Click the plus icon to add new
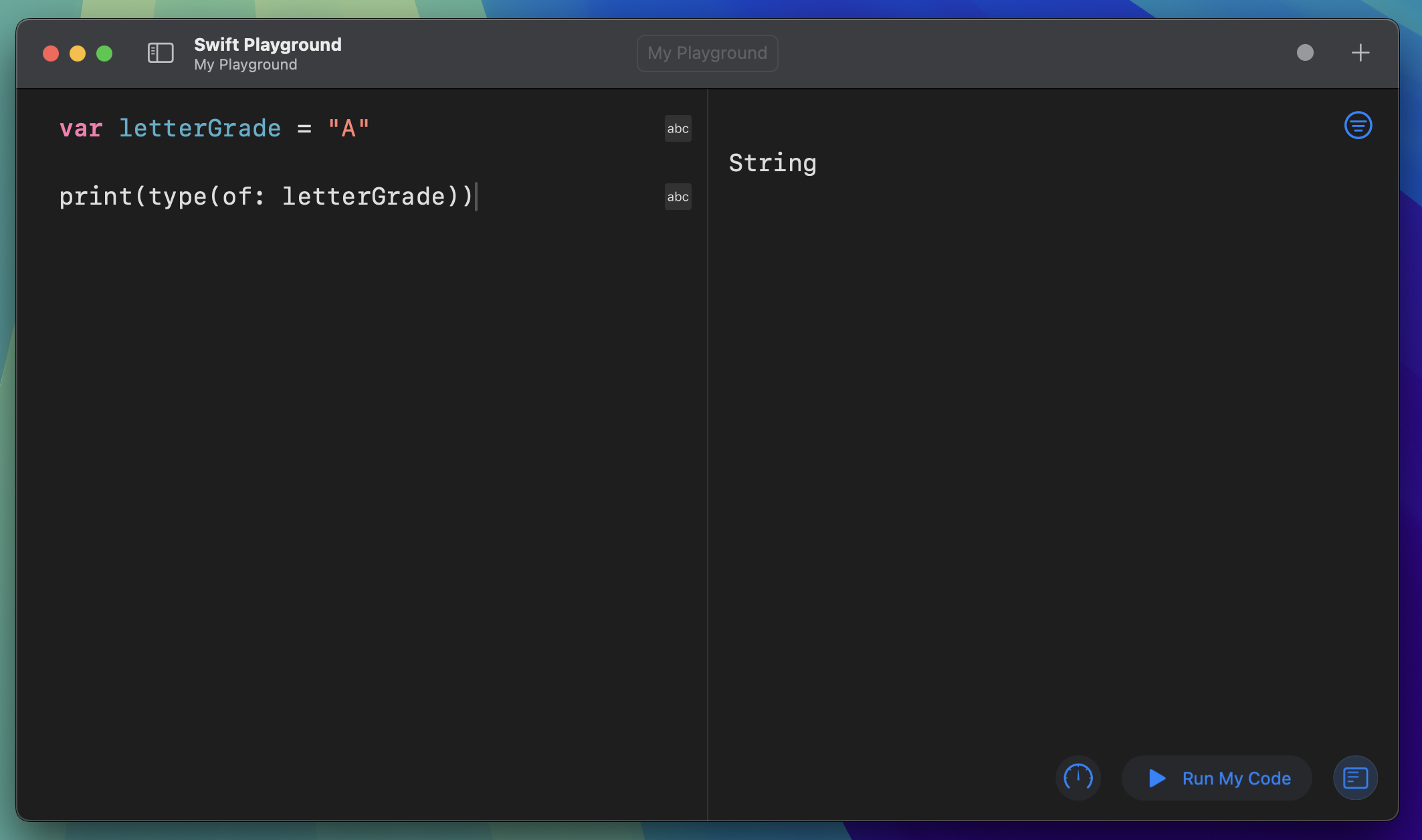This screenshot has height=840, width=1422. pos(1360,53)
